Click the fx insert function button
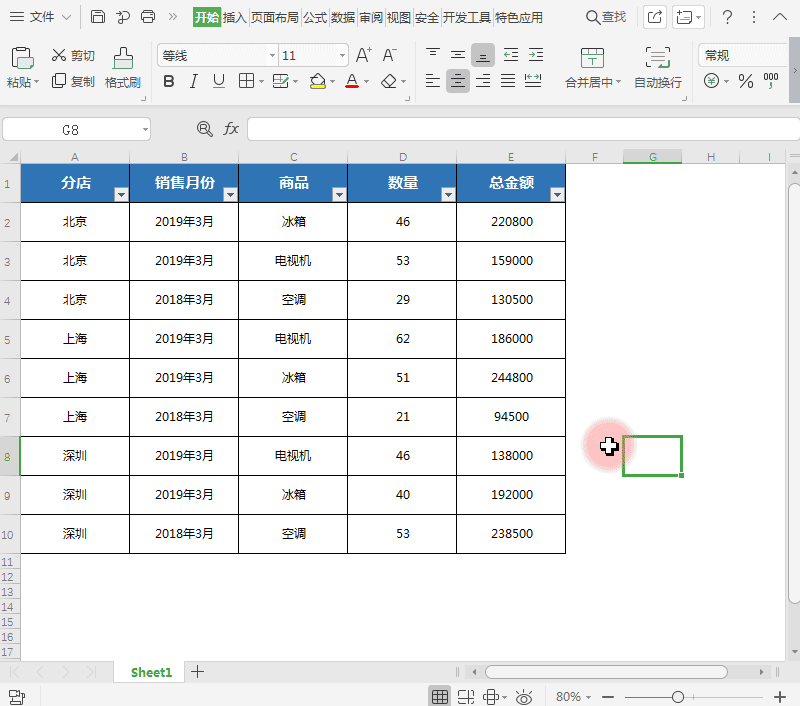This screenshot has width=800, height=706. click(x=233, y=129)
